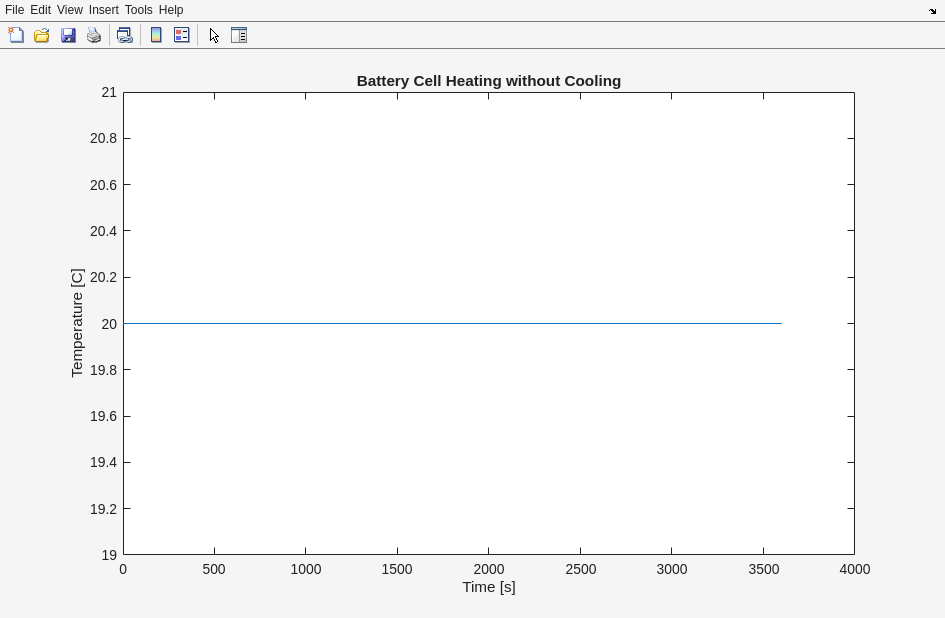Insert a colorbar using the toolbar icon

pyautogui.click(x=156, y=35)
